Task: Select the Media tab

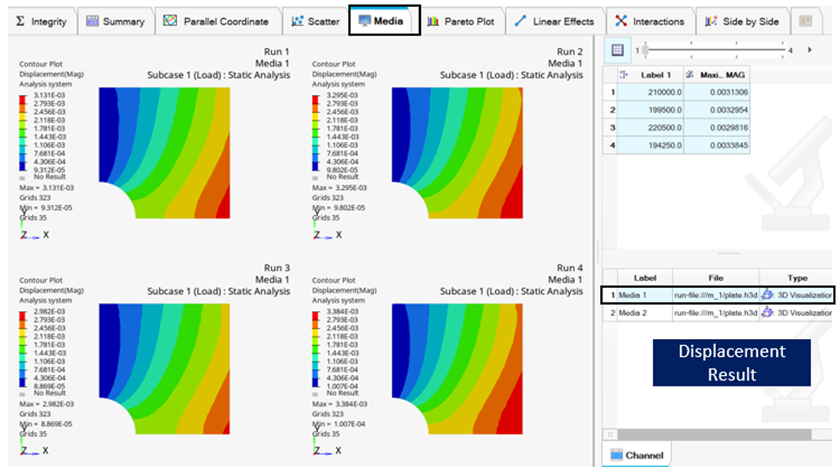Action: pos(384,21)
